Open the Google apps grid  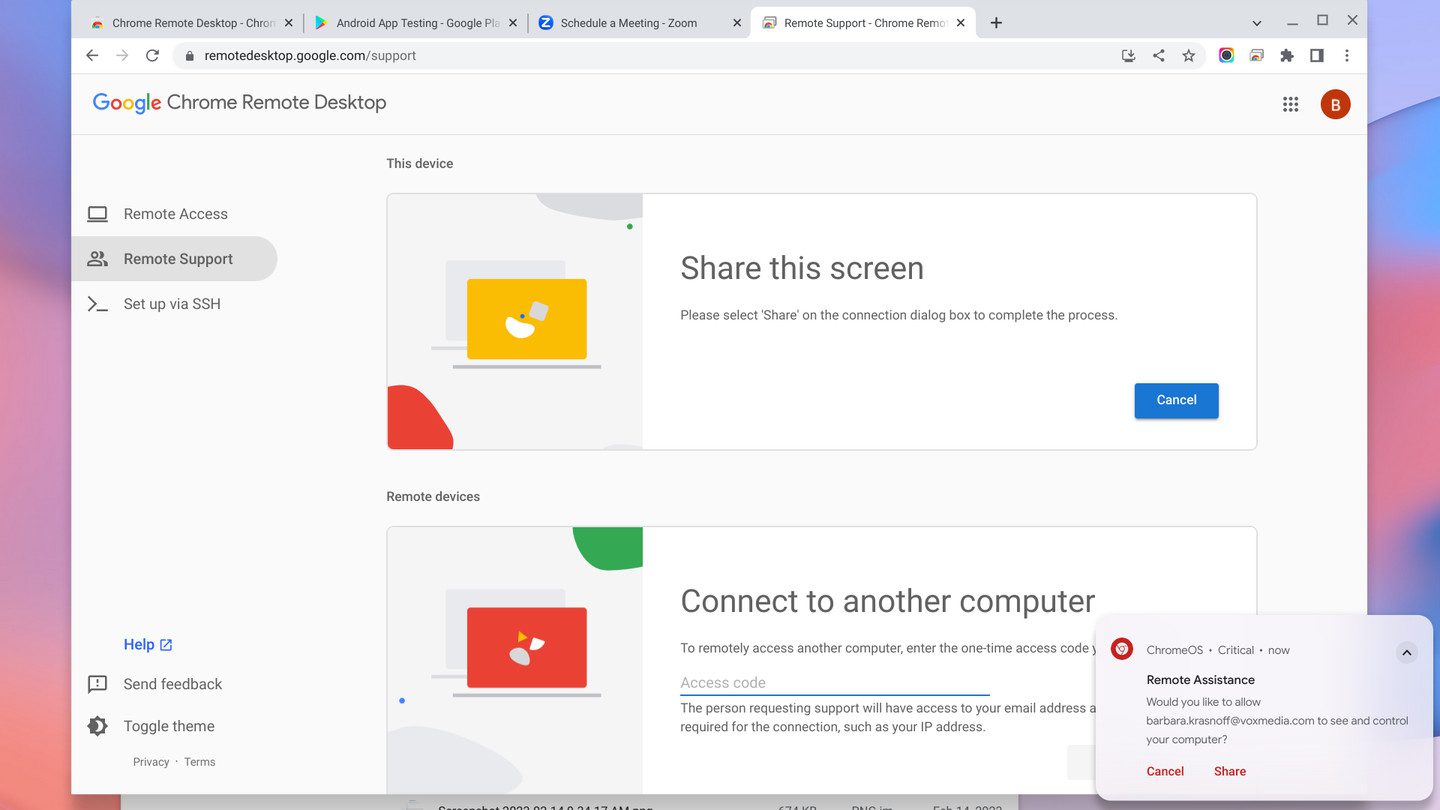pyautogui.click(x=1291, y=104)
